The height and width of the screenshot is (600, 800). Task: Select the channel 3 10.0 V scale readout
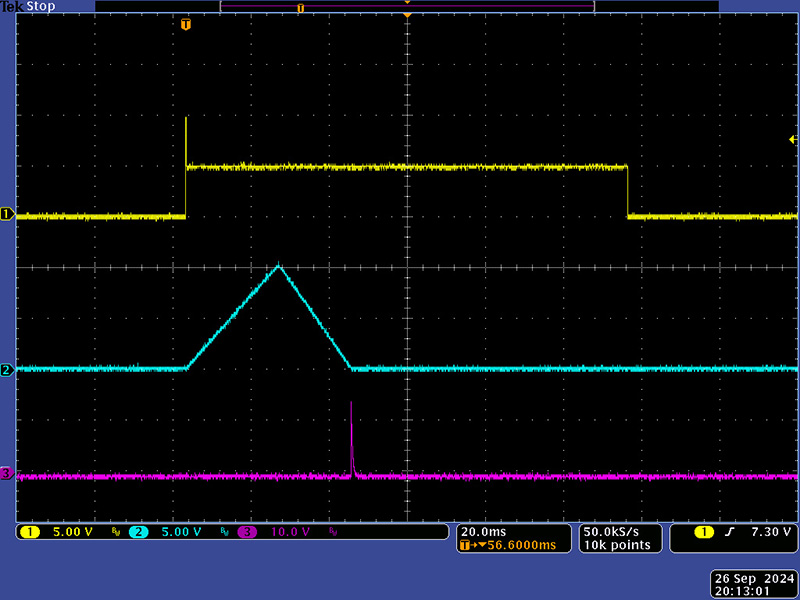pos(290,532)
